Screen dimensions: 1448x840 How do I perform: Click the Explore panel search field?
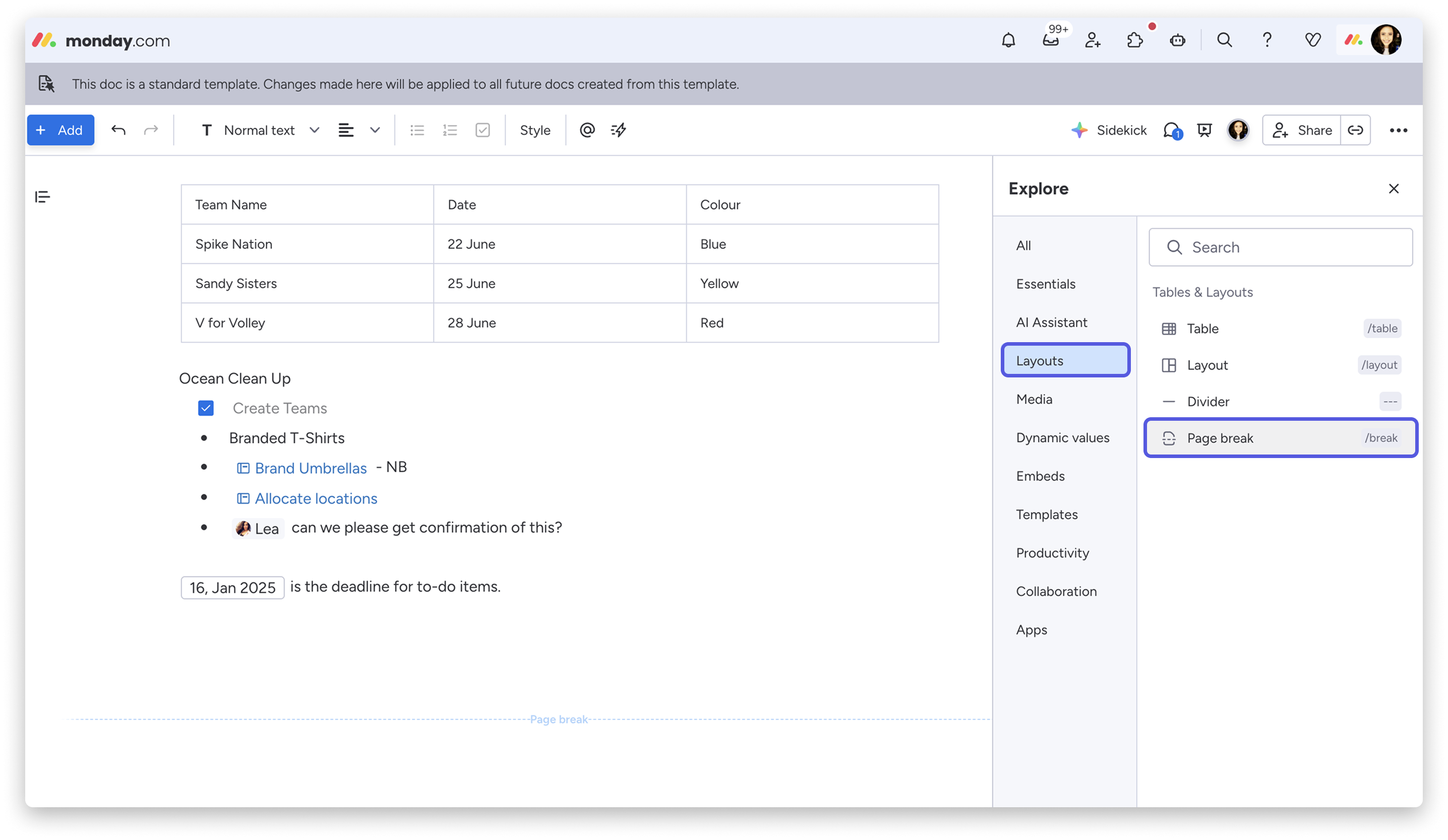point(1280,247)
